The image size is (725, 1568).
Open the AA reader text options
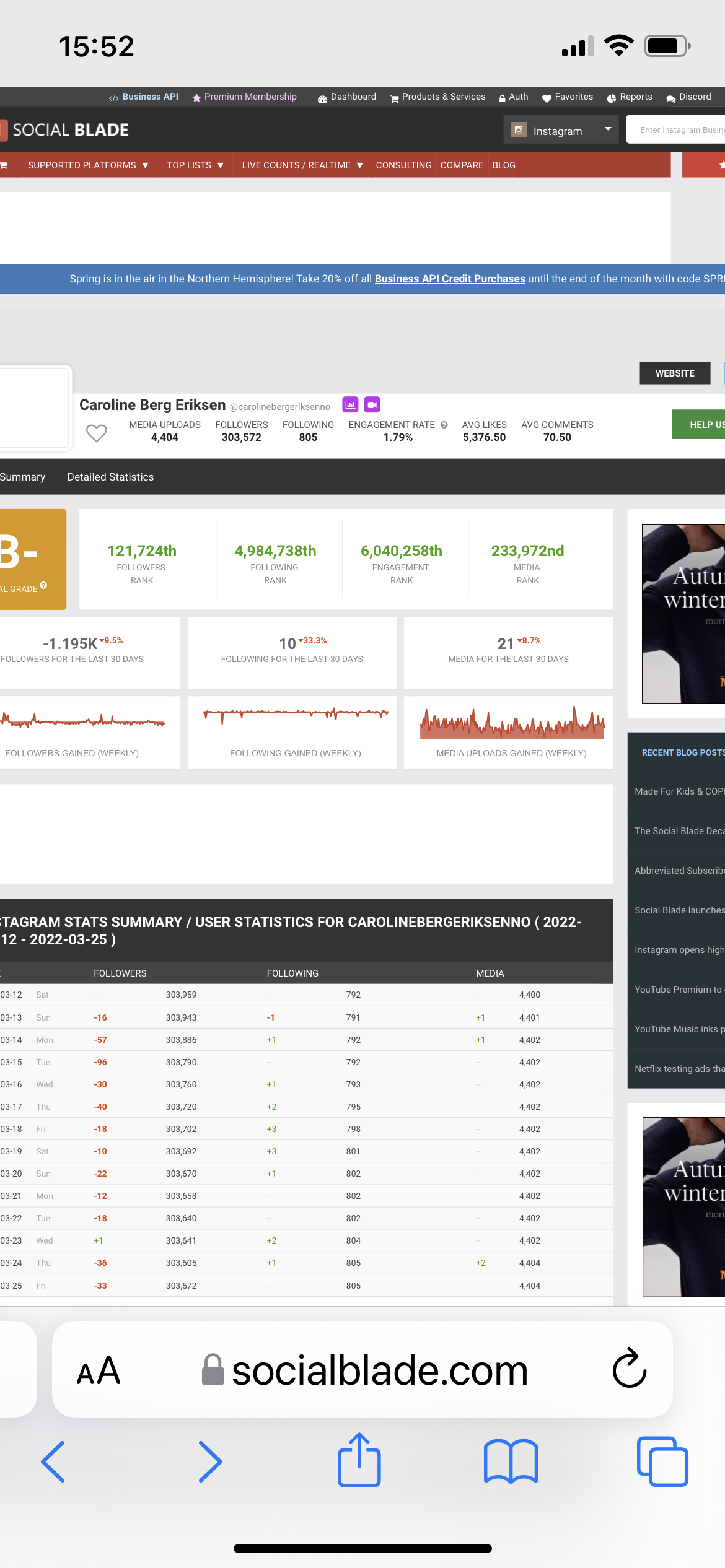(x=99, y=1370)
